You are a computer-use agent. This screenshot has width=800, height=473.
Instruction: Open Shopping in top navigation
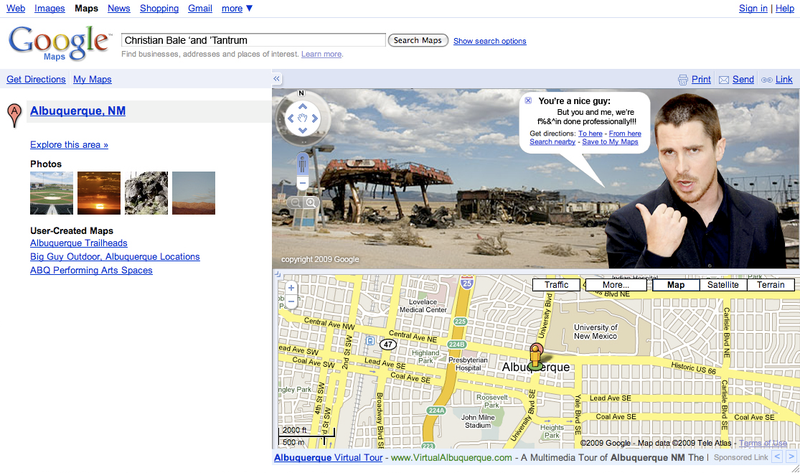coord(159,8)
